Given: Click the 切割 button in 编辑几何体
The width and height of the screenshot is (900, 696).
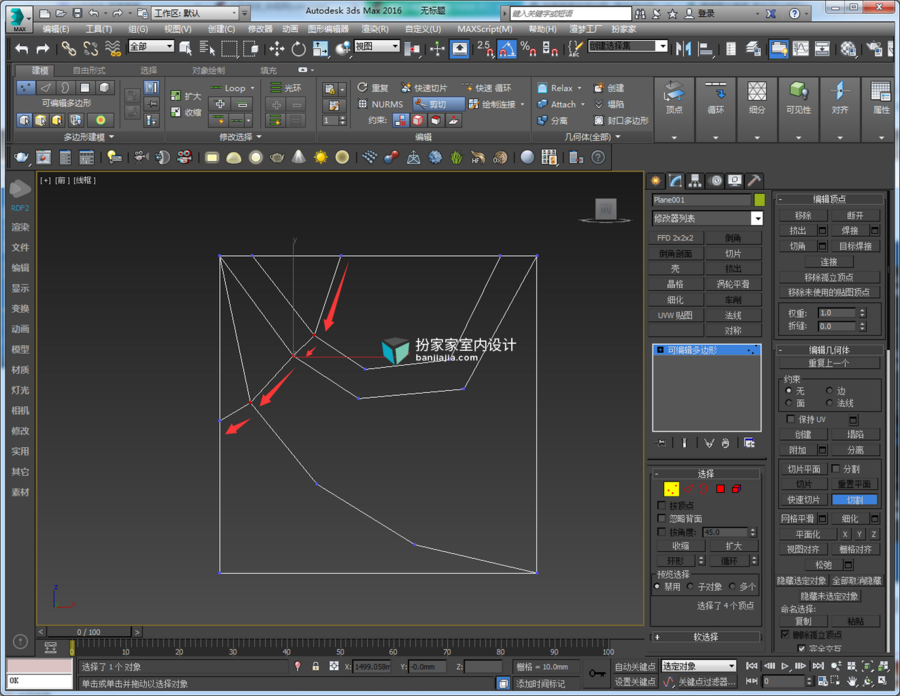Looking at the screenshot, I should pos(855,500).
